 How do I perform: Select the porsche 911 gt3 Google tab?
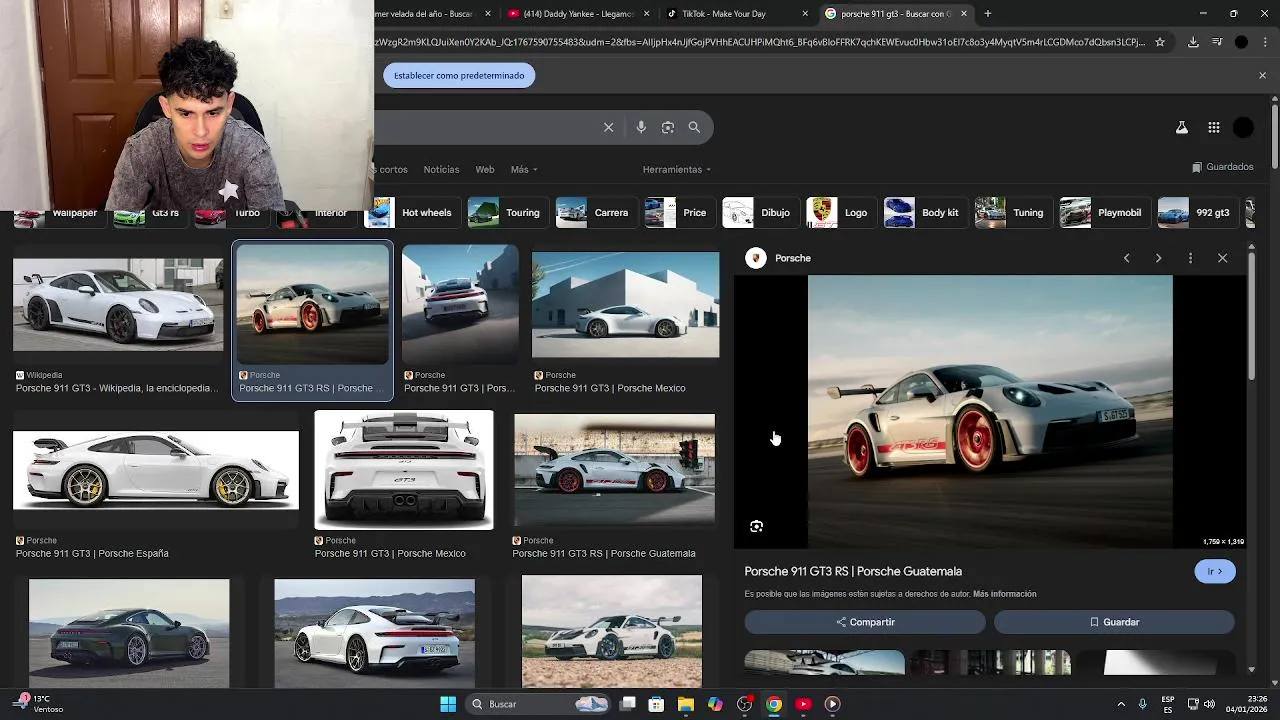pyautogui.click(x=896, y=14)
